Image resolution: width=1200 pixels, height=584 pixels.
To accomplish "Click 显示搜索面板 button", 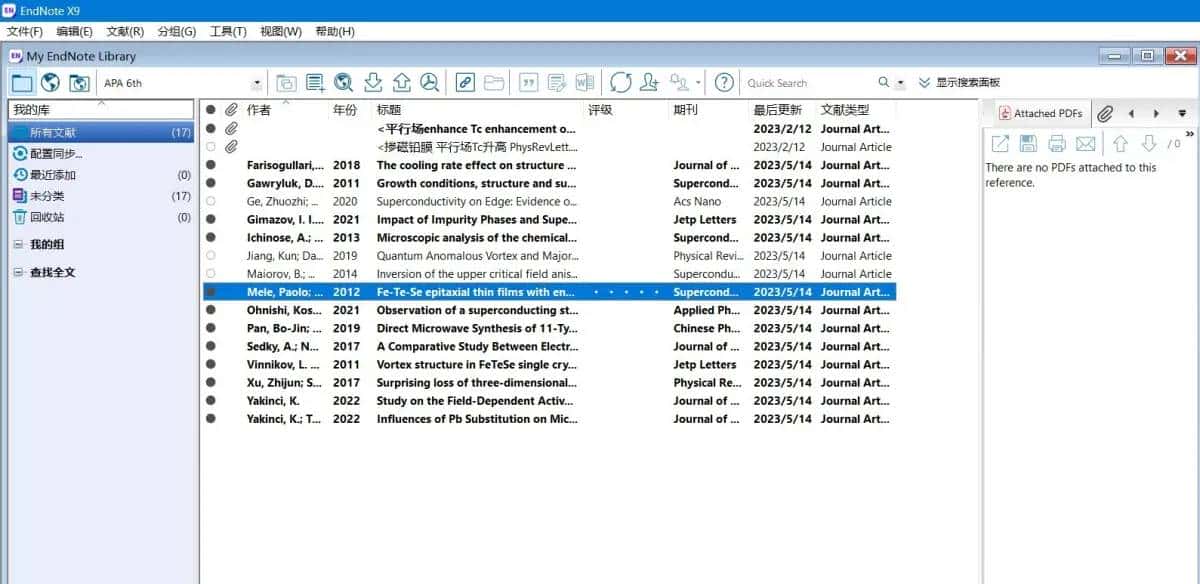I will 959,83.
